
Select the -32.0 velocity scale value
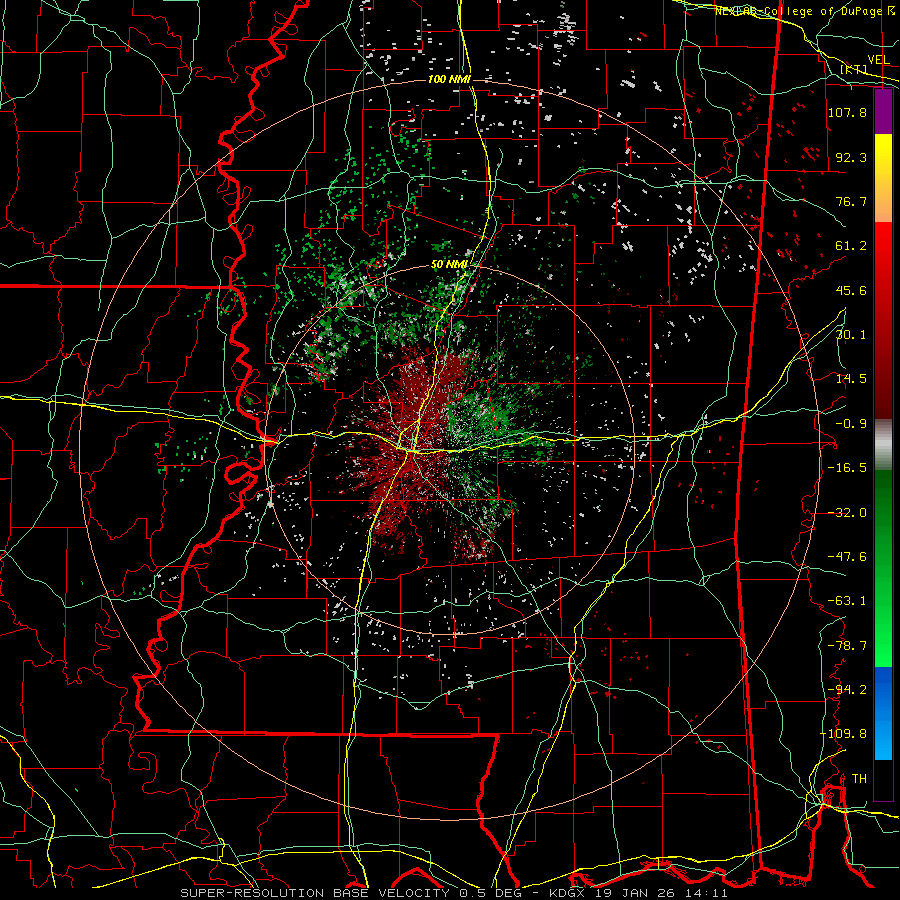tap(847, 513)
